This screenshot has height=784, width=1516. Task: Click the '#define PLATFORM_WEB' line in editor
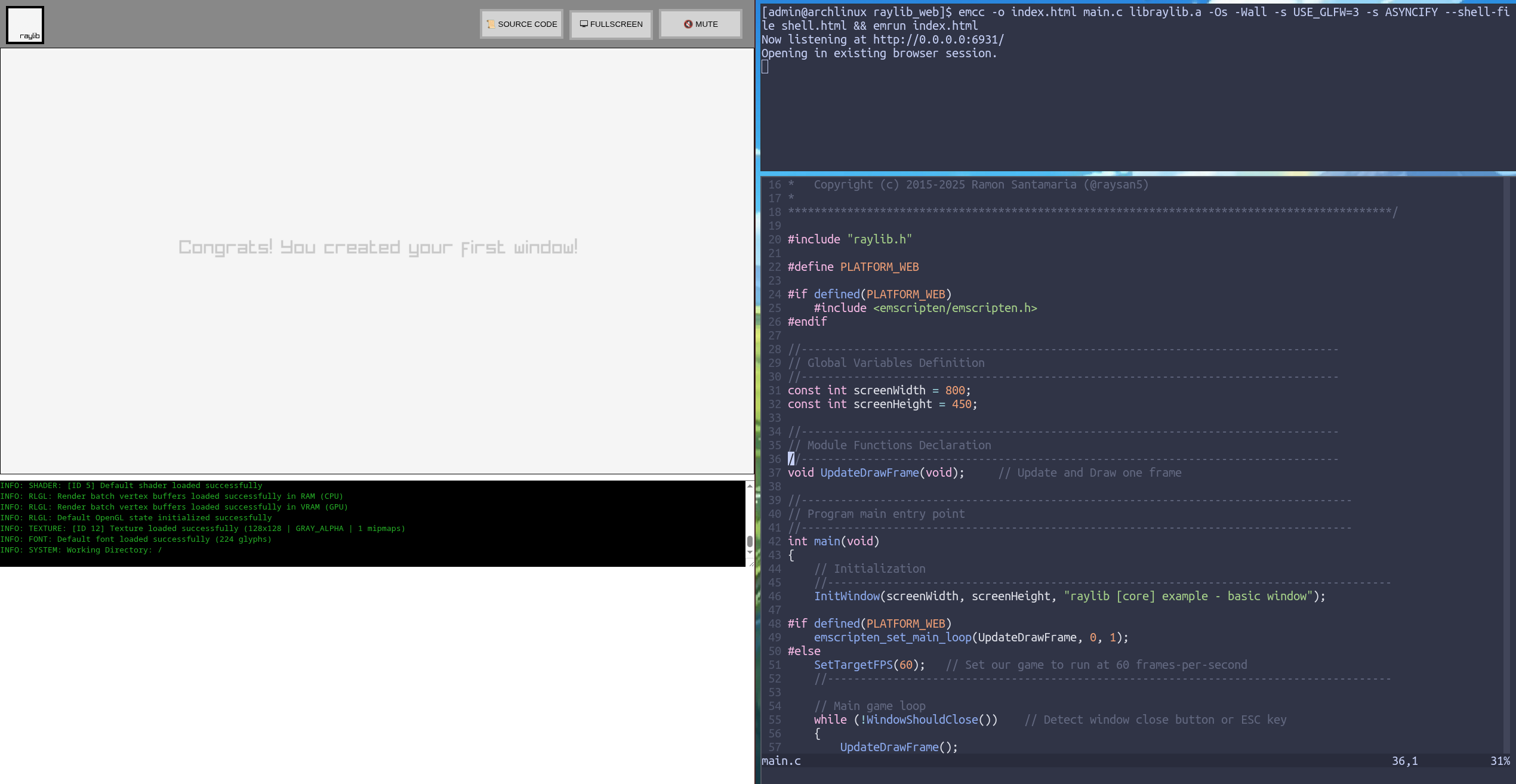[x=853, y=267]
